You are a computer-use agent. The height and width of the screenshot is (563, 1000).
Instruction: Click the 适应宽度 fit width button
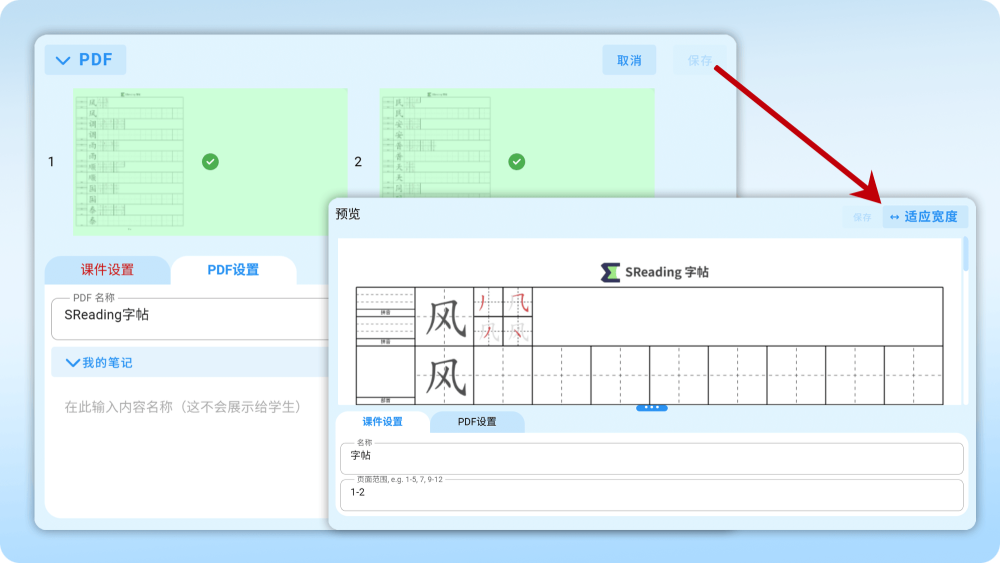[925, 217]
